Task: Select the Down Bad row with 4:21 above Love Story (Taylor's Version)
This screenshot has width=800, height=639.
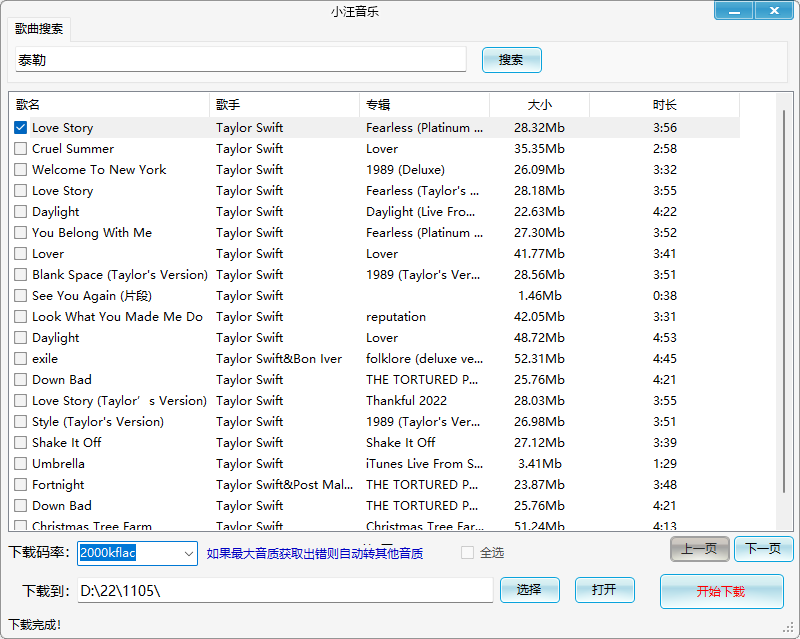Action: pyautogui.click(x=374, y=380)
